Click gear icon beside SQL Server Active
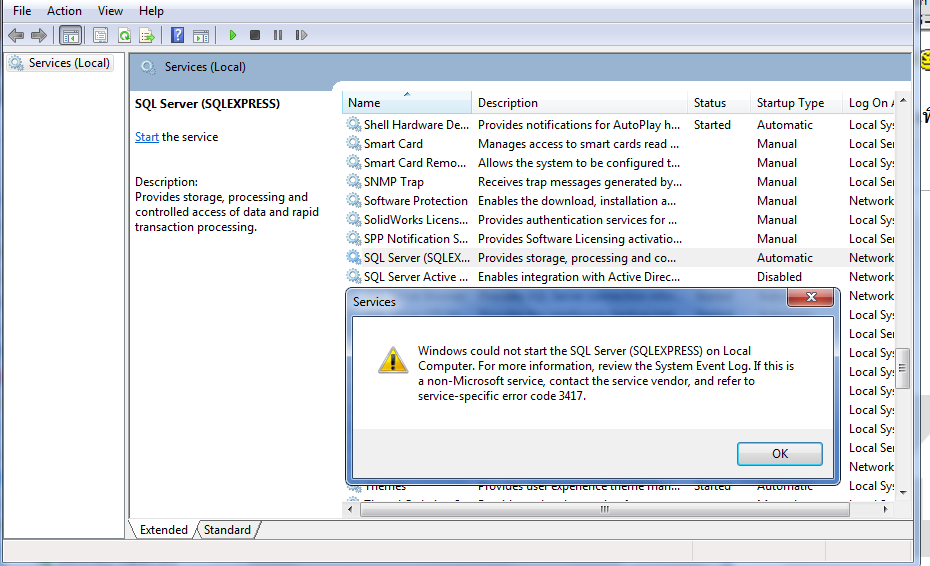 354,276
